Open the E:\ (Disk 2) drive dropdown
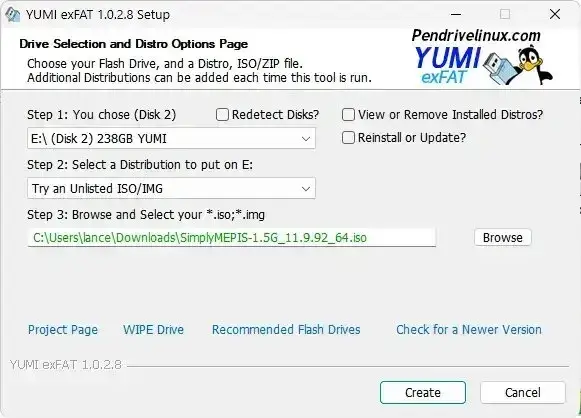581x418 pixels. (x=171, y=139)
